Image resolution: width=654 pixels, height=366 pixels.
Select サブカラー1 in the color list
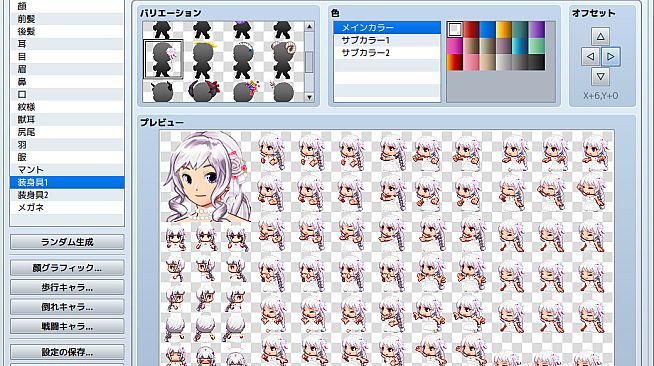[387, 40]
